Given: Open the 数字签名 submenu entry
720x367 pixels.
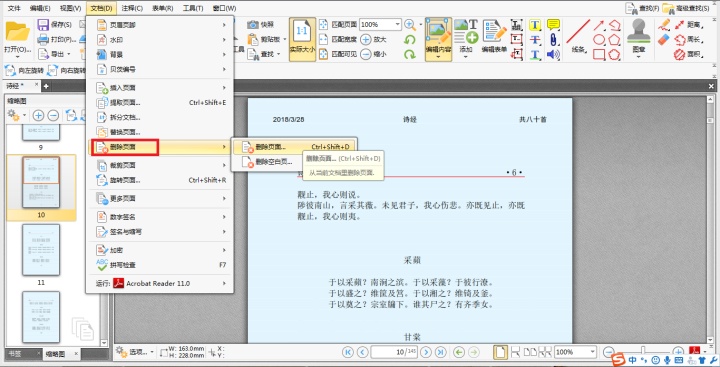Looking at the screenshot, I should click(160, 217).
